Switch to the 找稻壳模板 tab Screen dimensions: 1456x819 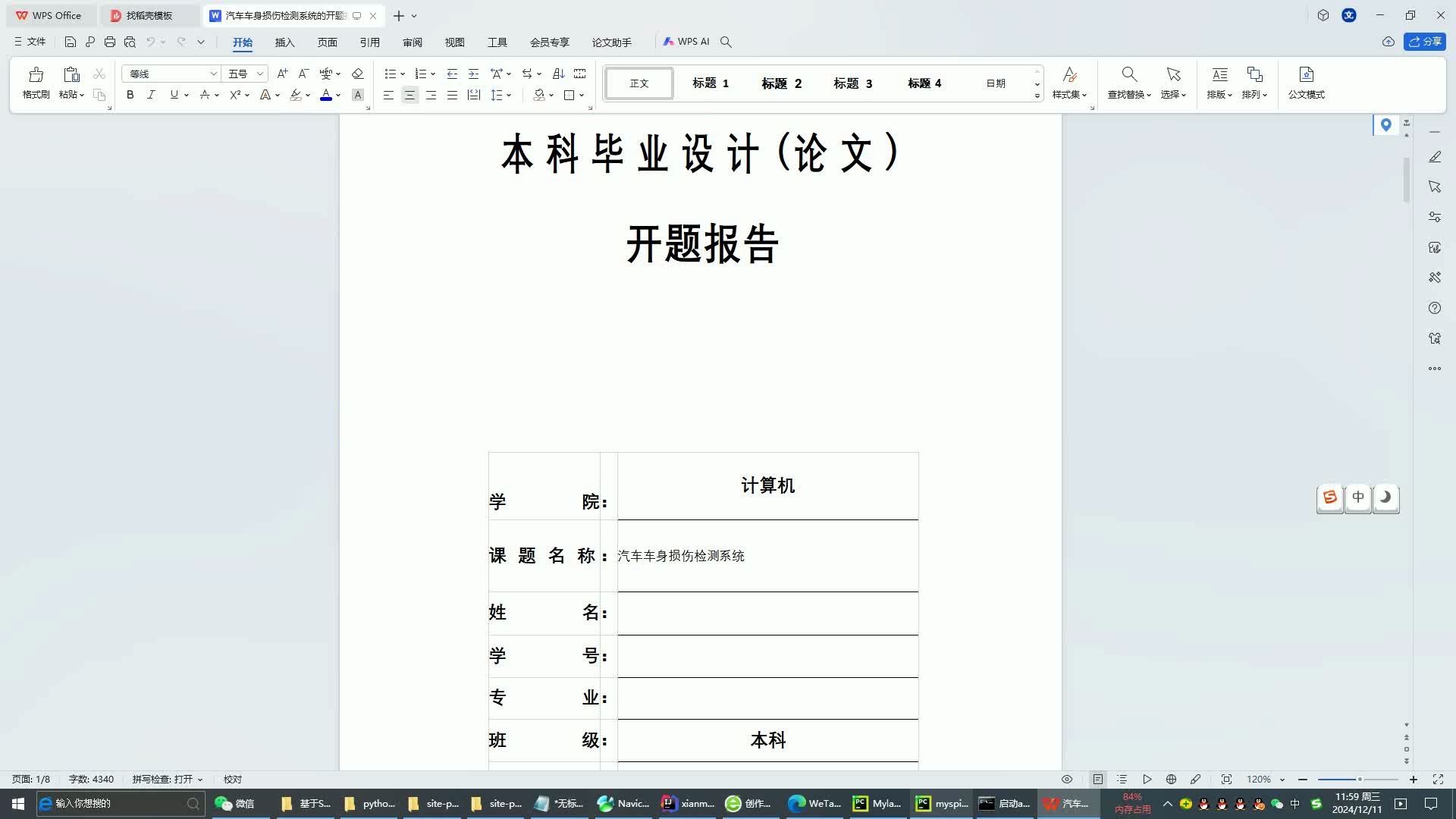tap(150, 15)
